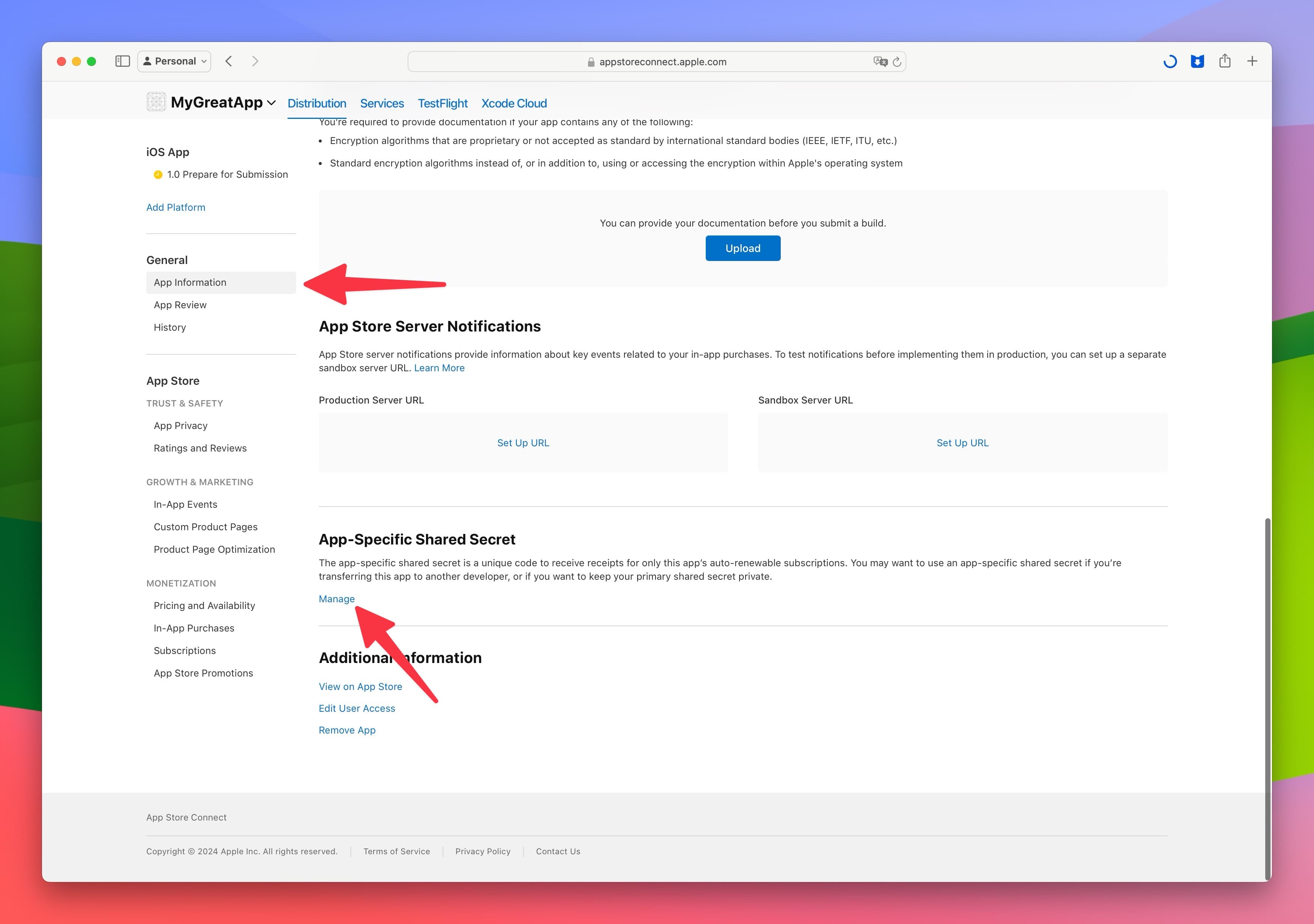Click Contact Us in footer
The image size is (1314, 924).
click(558, 851)
